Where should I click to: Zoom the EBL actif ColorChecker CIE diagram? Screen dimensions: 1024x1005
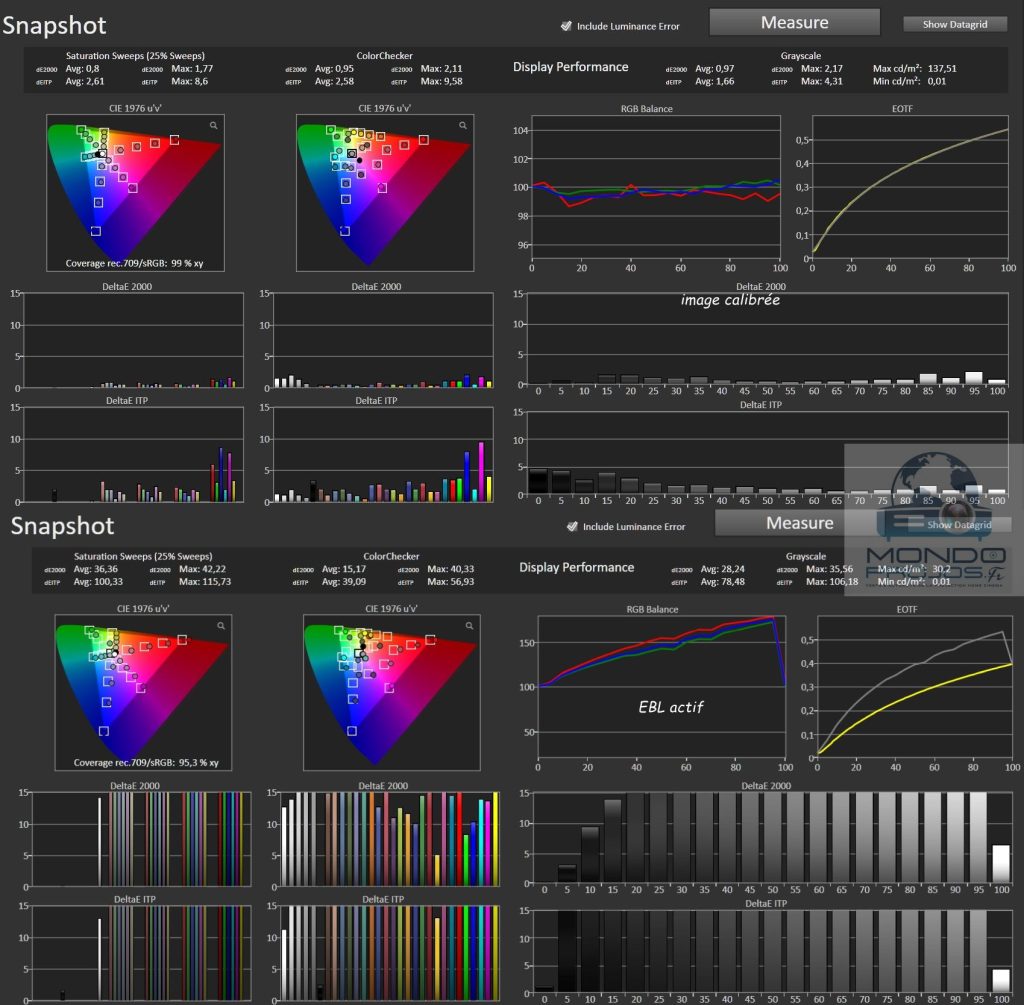click(469, 625)
